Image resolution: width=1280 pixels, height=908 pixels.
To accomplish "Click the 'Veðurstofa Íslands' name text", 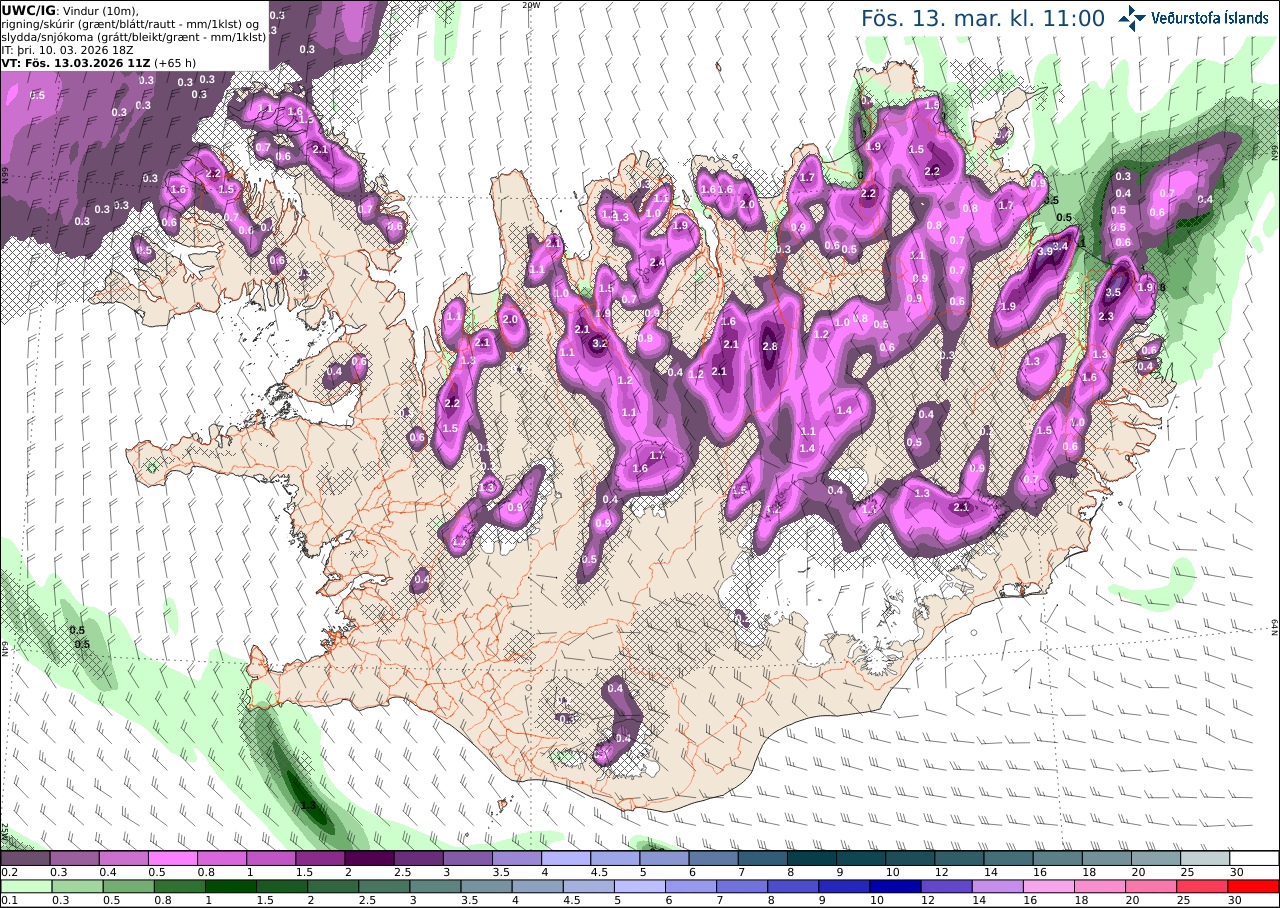I will pyautogui.click(x=1210, y=18).
